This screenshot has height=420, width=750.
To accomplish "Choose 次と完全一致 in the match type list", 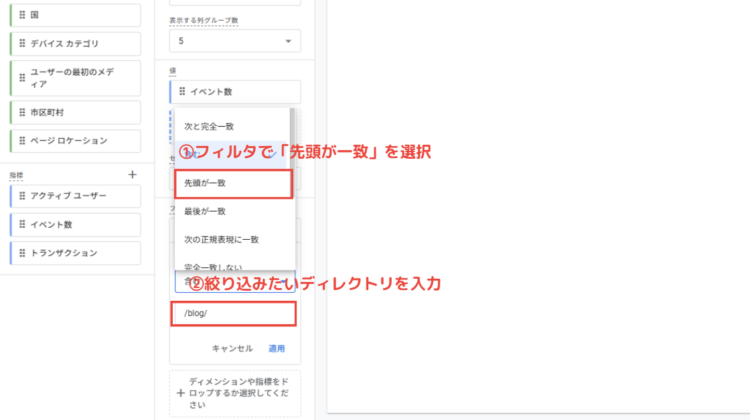I will click(232, 126).
